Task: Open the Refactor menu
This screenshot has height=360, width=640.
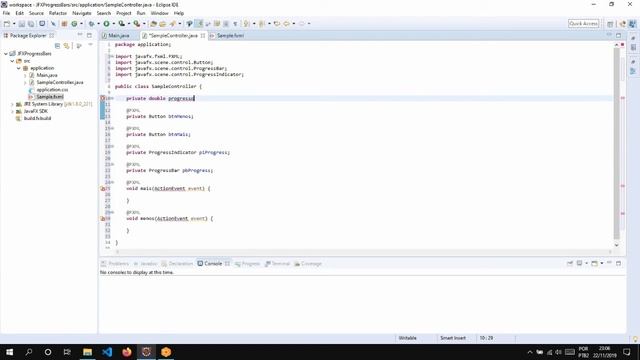Action: [58, 13]
